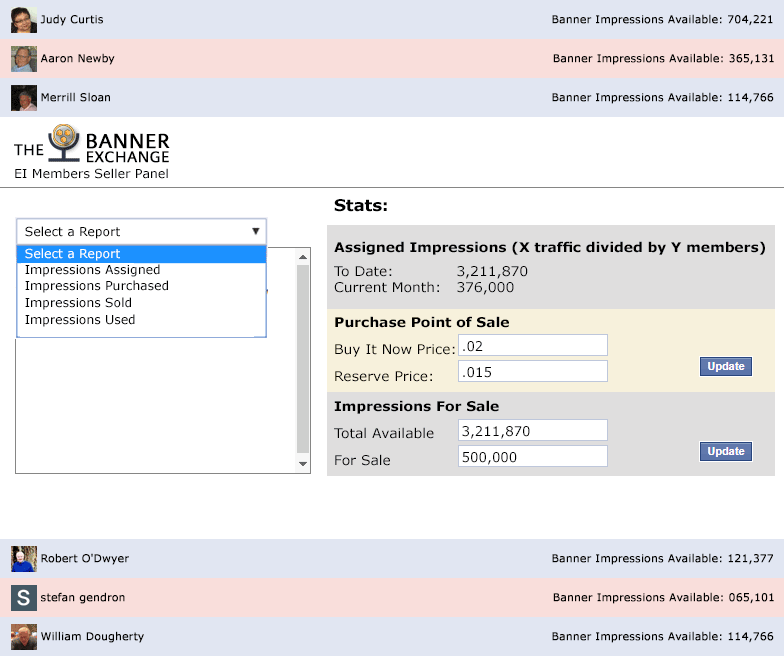Click Aaron Newby's impressions count 365,131
Viewport: 784px width, 656px height.
click(x=751, y=58)
